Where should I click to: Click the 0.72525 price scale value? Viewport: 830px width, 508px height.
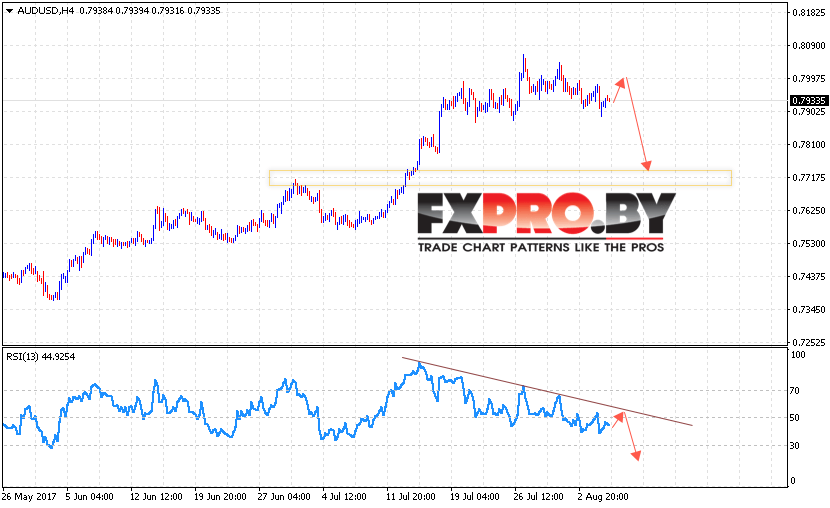(x=809, y=343)
